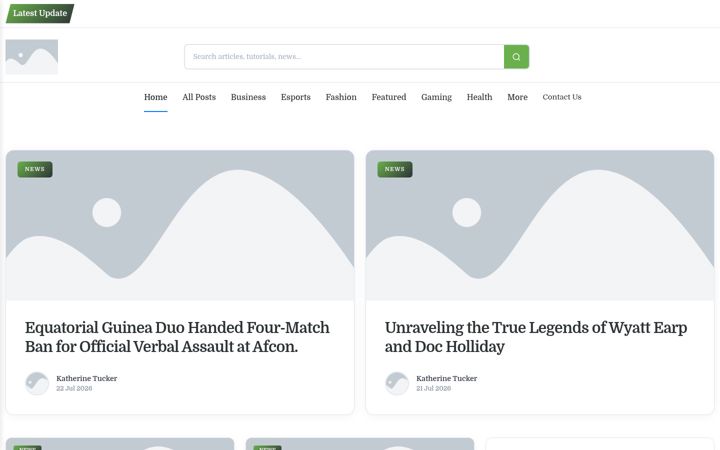Expand the More menu
Viewport: 720px width, 450px height.
coord(518,97)
